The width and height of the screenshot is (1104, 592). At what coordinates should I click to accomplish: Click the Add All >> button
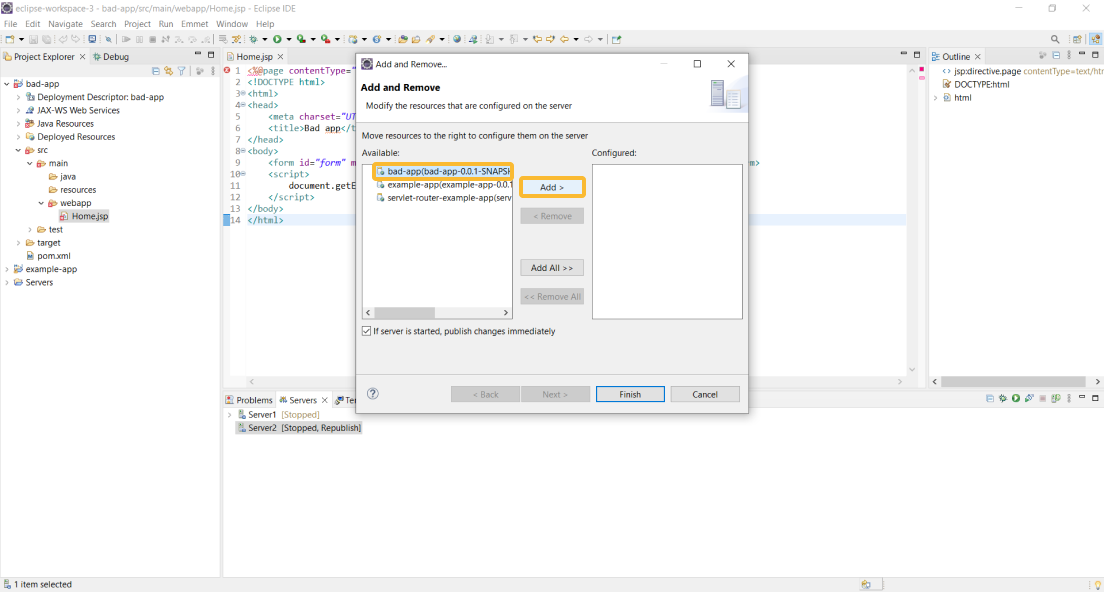pos(552,267)
